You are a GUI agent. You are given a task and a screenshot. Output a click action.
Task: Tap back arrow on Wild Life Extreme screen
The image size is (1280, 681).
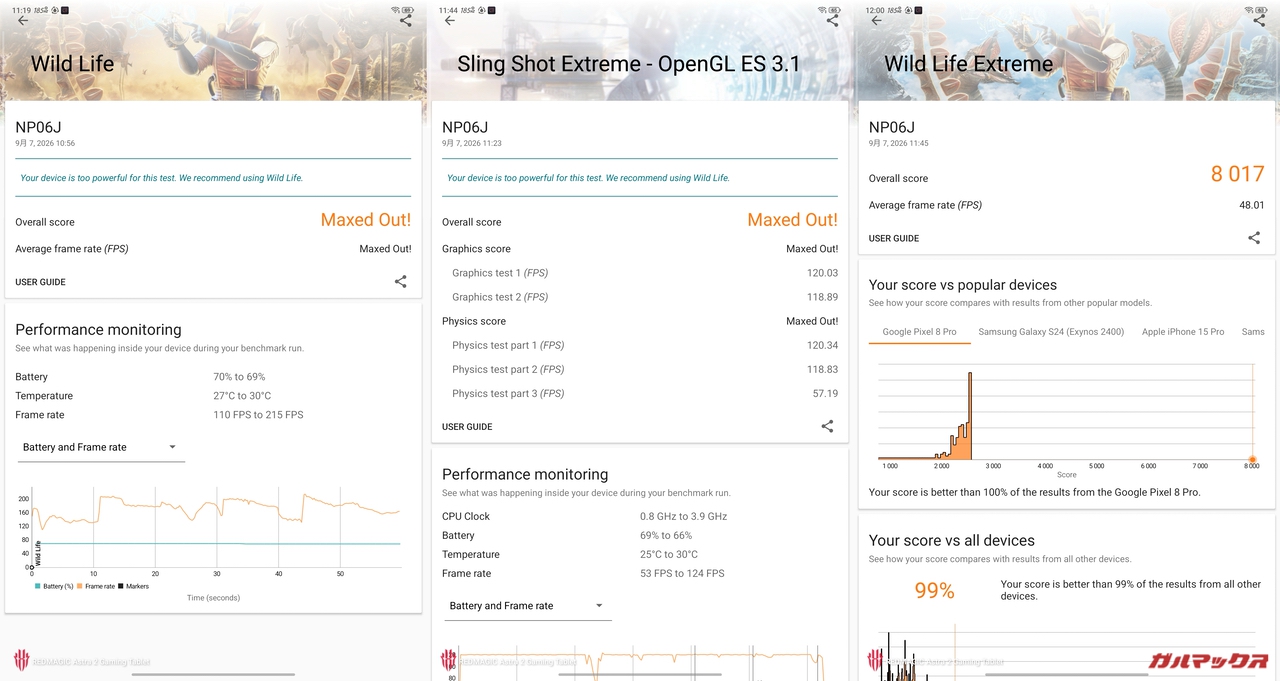pos(877,20)
